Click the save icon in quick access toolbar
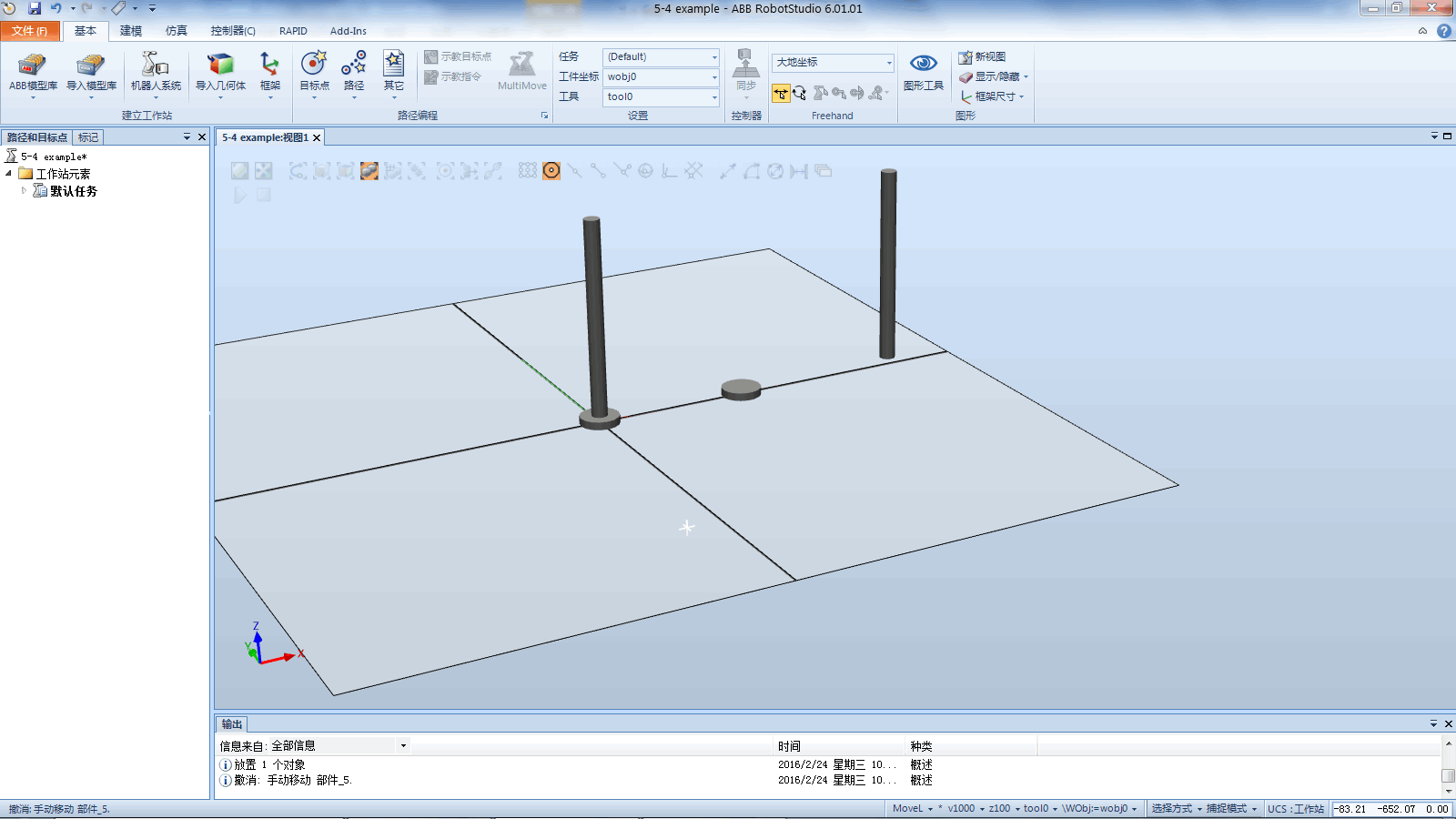The height and width of the screenshot is (819, 1456). point(35,8)
